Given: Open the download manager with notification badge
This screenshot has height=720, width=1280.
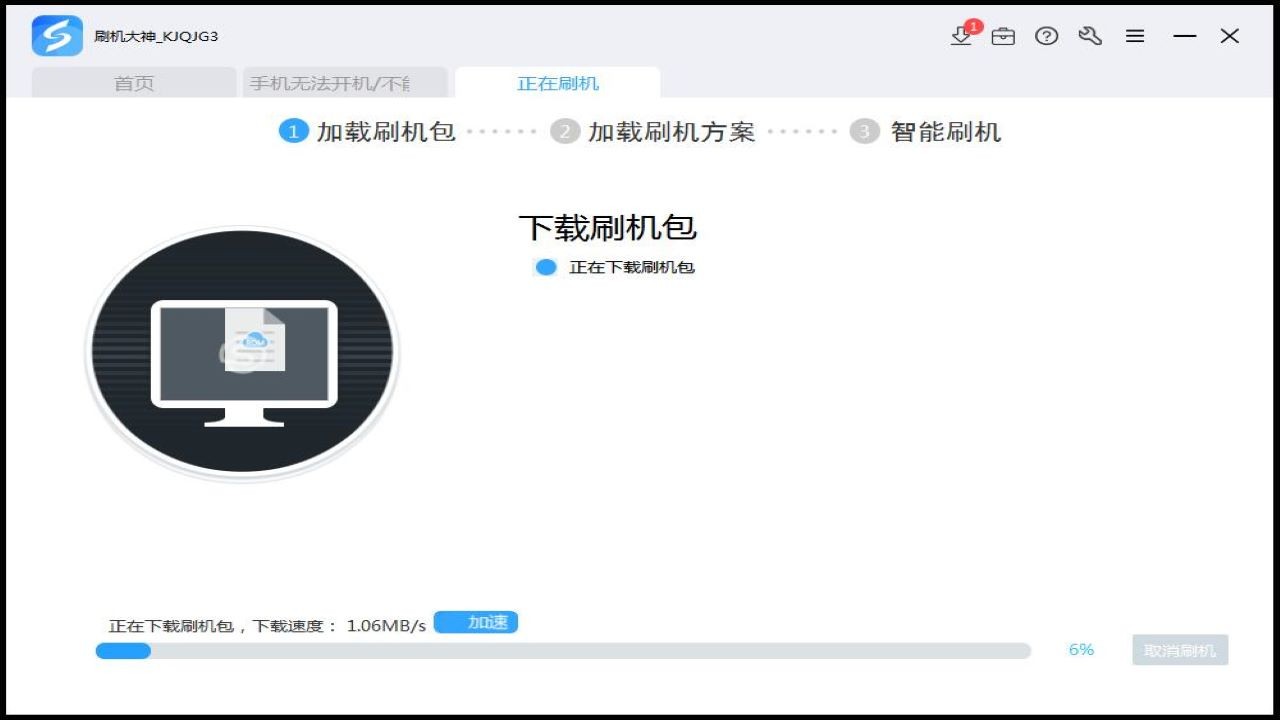Looking at the screenshot, I should (962, 36).
